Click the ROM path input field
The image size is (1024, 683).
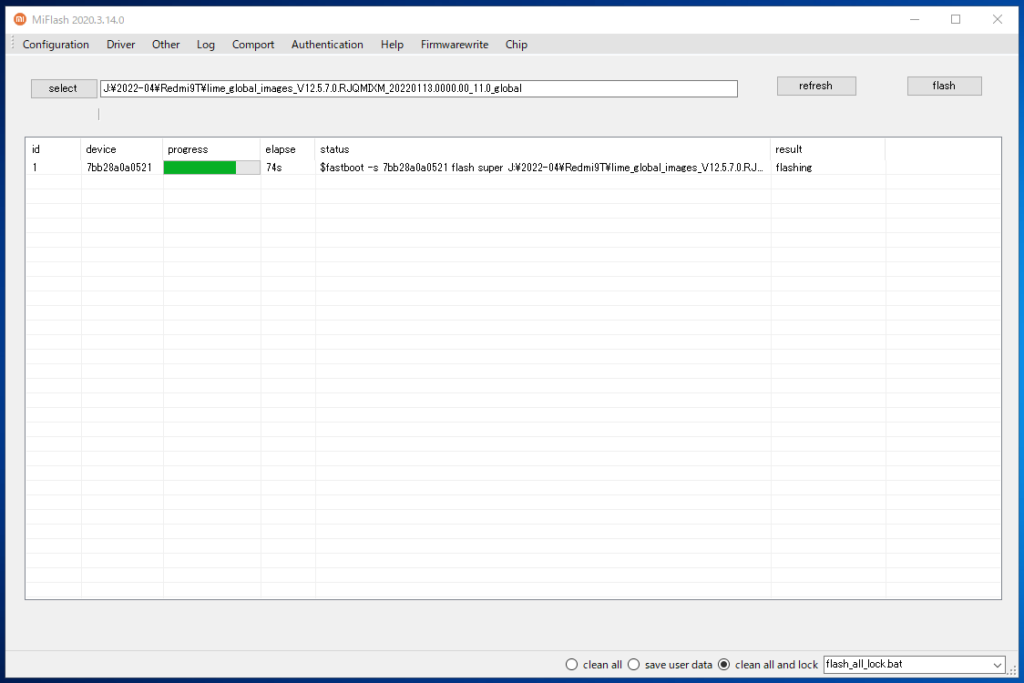pos(417,88)
